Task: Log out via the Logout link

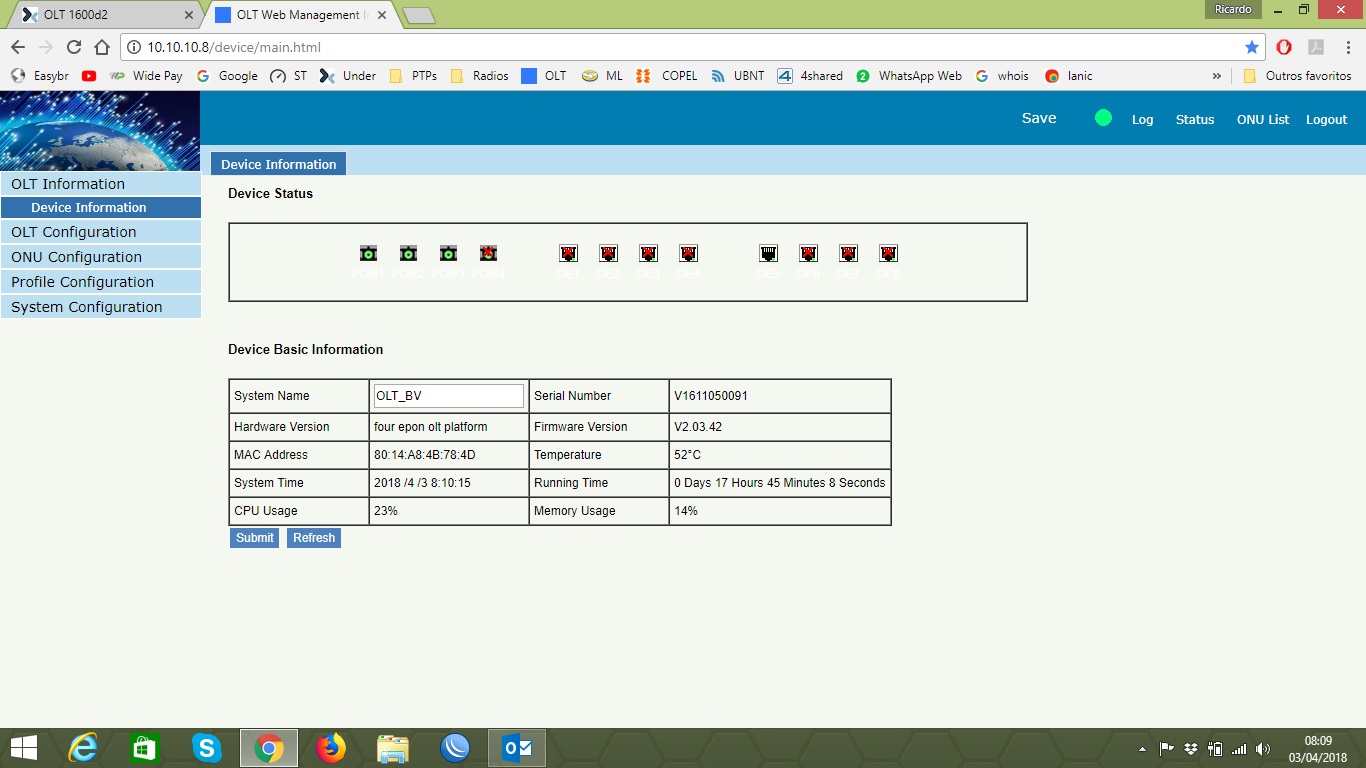Action: [1327, 119]
